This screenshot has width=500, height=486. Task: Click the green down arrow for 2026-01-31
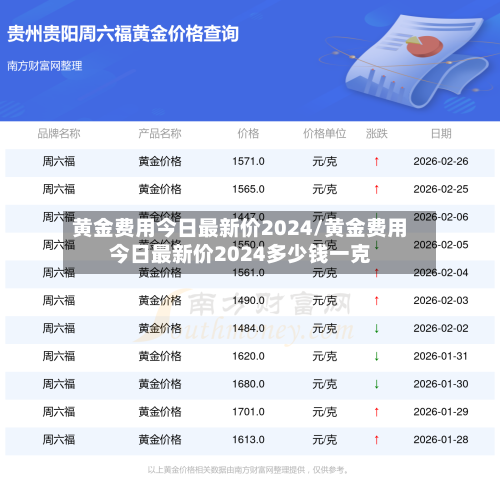377,356
